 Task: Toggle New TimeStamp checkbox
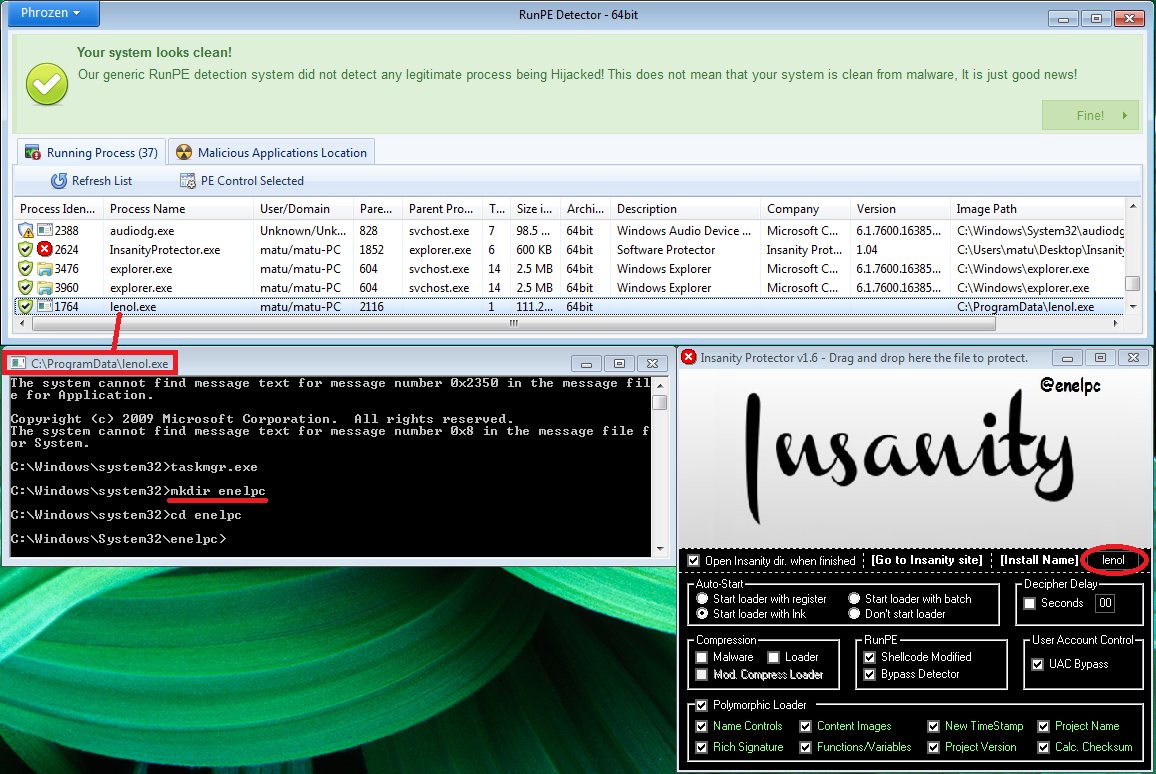pos(933,726)
